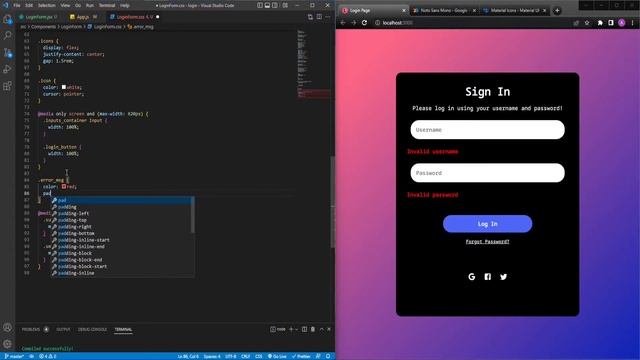Toggle secondary sidebar layout icon in title bar
Viewport: 640px width, 360px height.
(275, 5)
